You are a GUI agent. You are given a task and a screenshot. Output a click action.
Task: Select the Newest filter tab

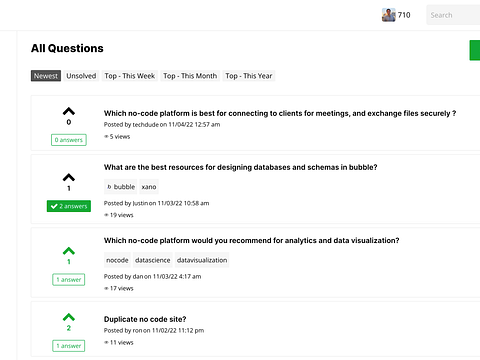pyautogui.click(x=46, y=76)
